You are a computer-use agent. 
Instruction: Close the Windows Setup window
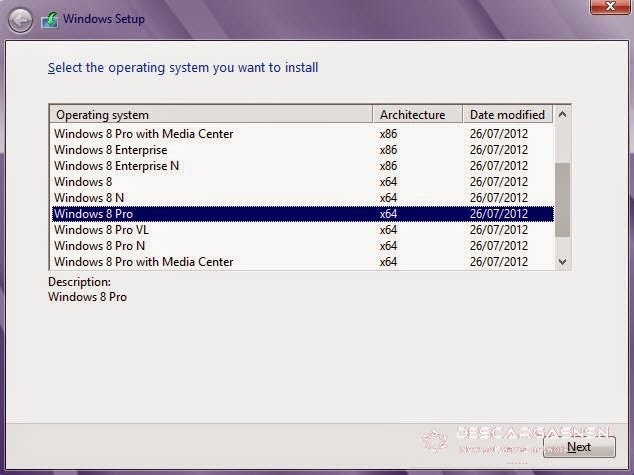click(x=610, y=7)
